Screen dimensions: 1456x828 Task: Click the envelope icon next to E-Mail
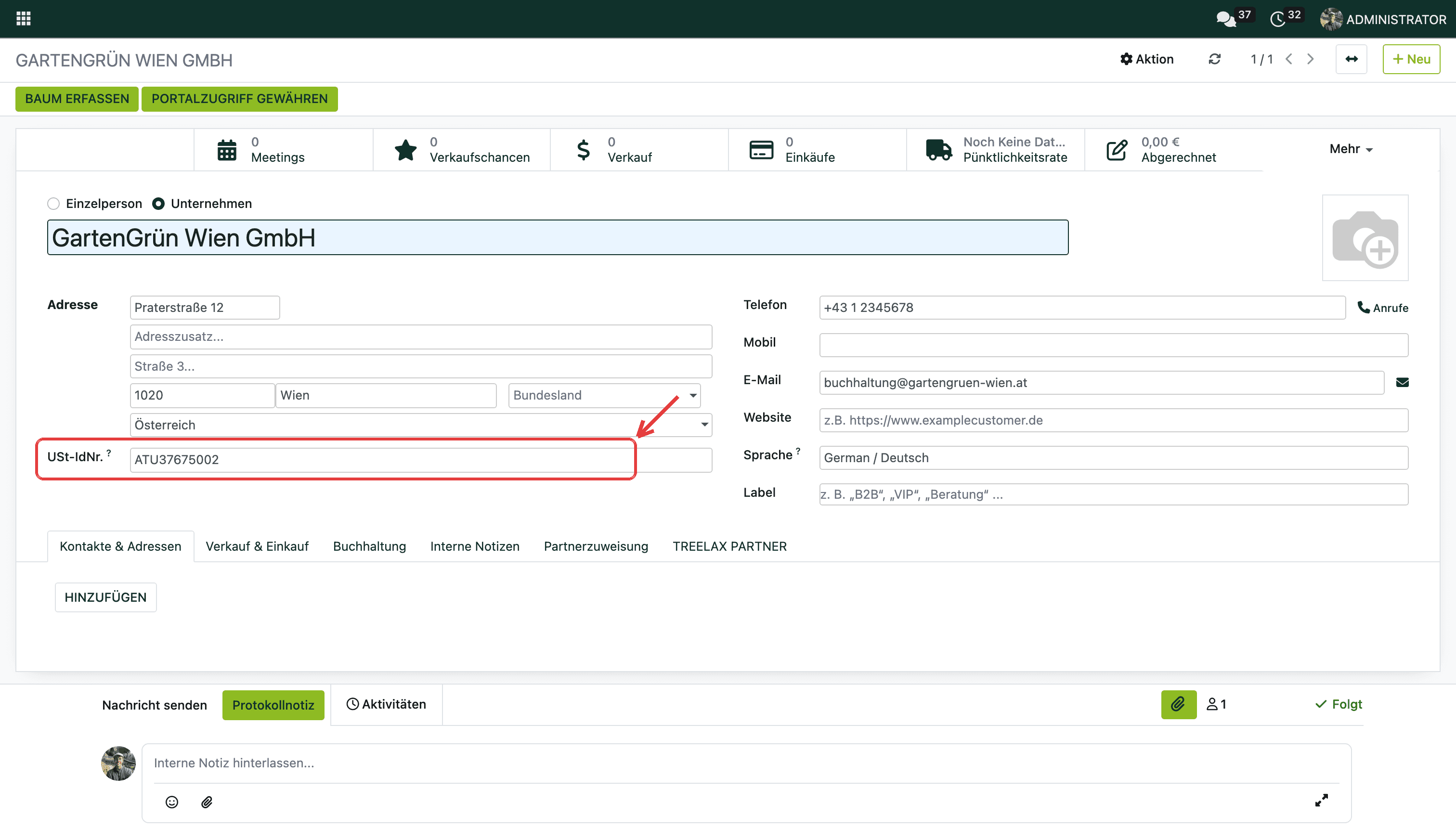1402,383
